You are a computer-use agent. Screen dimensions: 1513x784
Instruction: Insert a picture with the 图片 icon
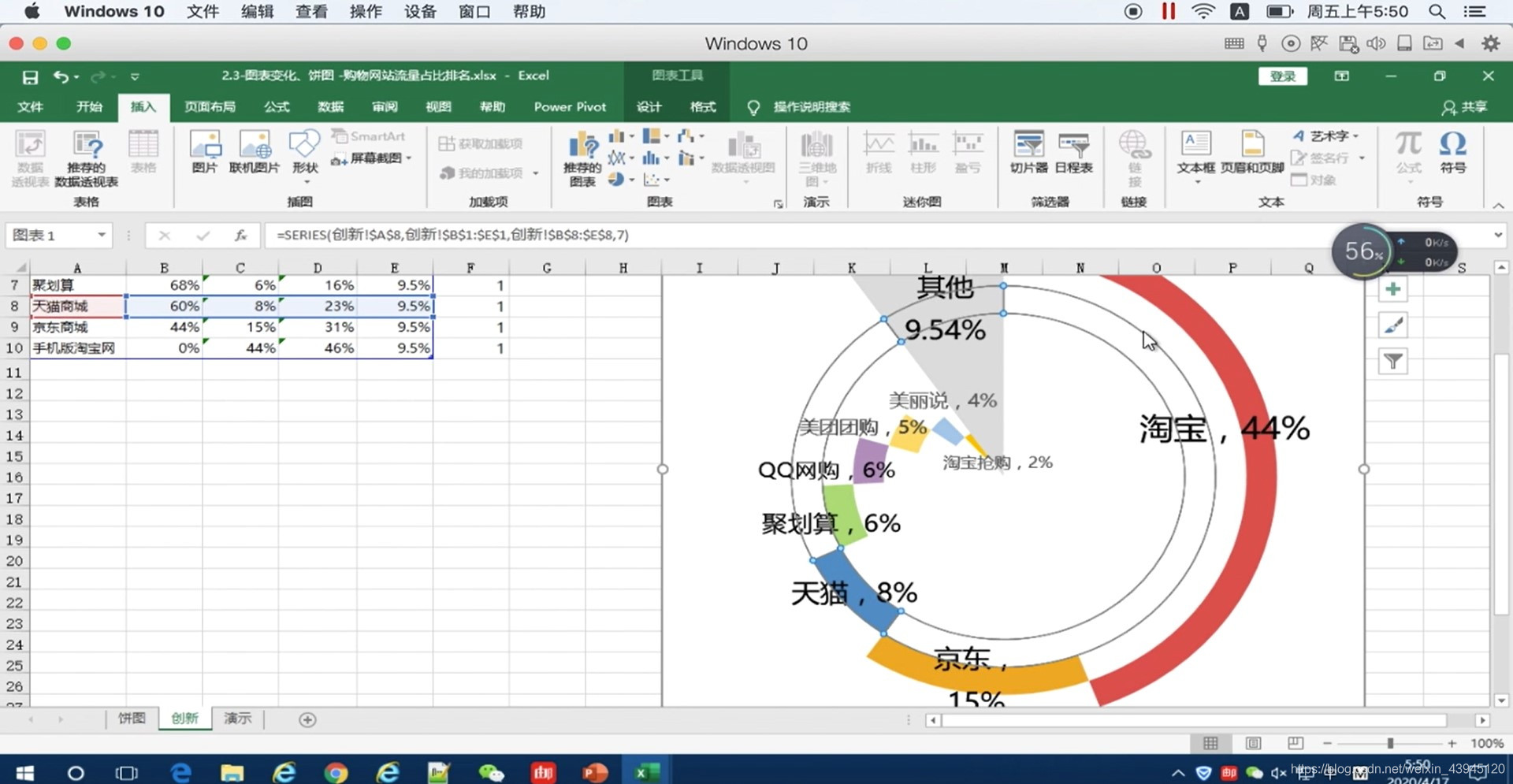tap(205, 152)
